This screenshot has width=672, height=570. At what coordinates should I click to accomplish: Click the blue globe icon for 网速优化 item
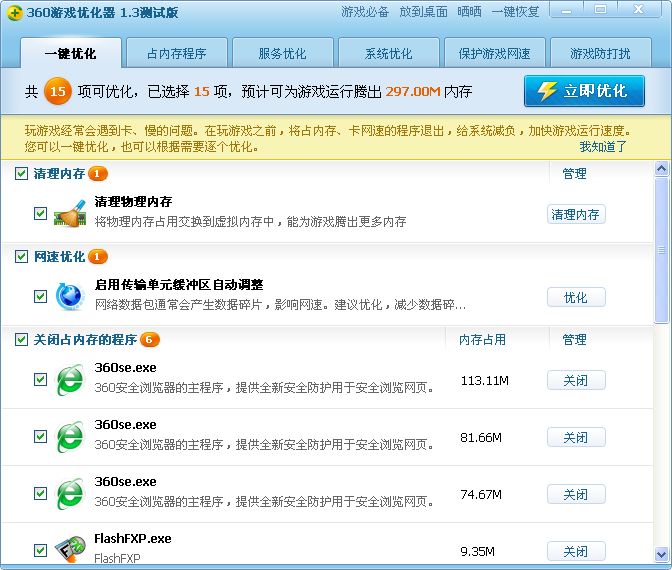click(x=69, y=296)
